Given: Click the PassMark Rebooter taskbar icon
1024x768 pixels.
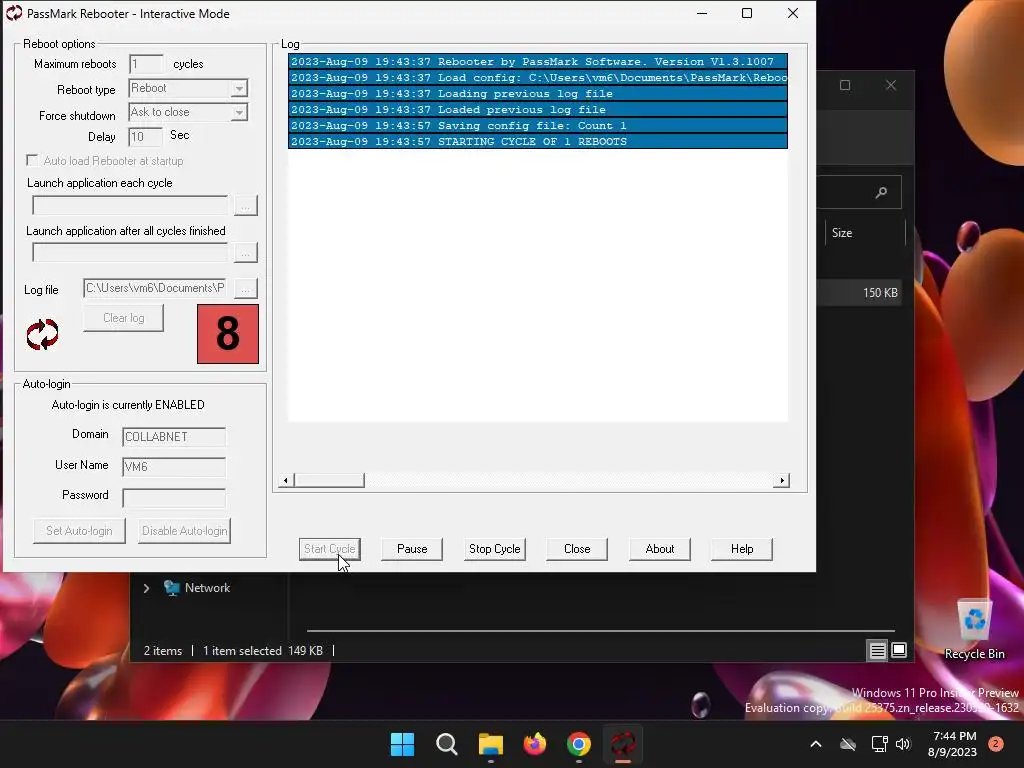Looking at the screenshot, I should pos(623,744).
